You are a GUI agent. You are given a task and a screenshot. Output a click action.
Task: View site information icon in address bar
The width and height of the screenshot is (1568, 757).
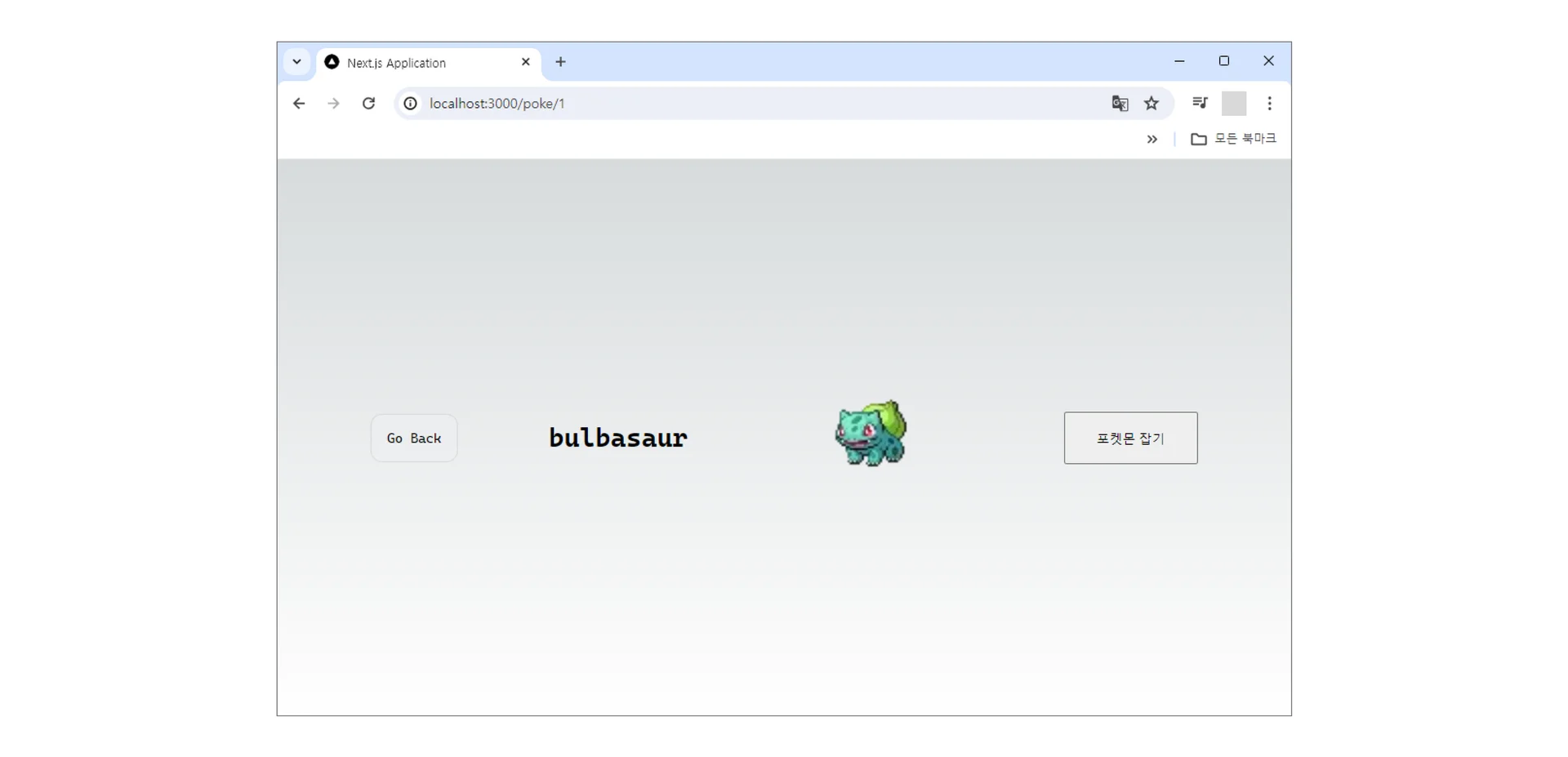point(411,104)
